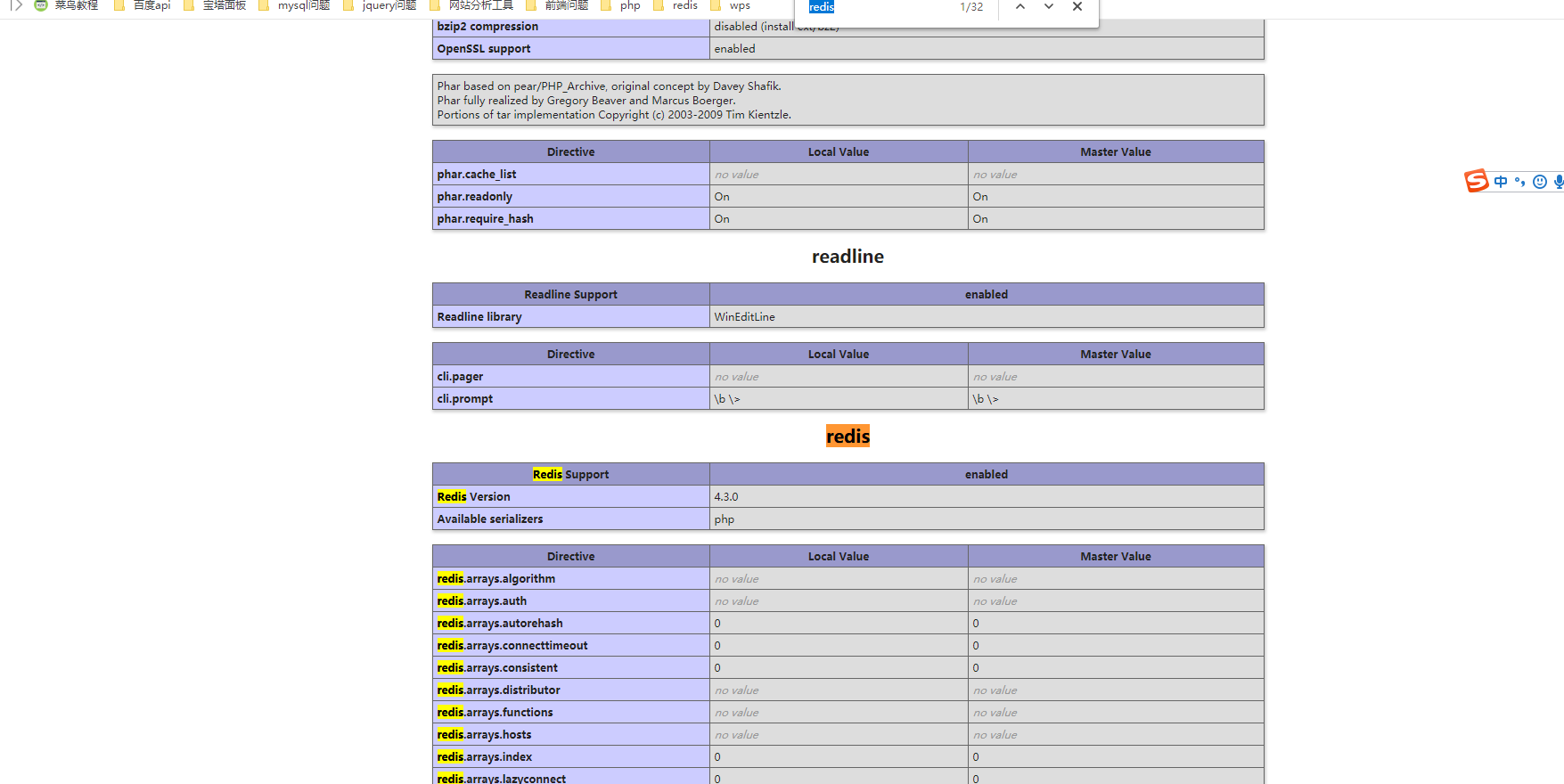Click phar.readonly local value On

(722, 197)
